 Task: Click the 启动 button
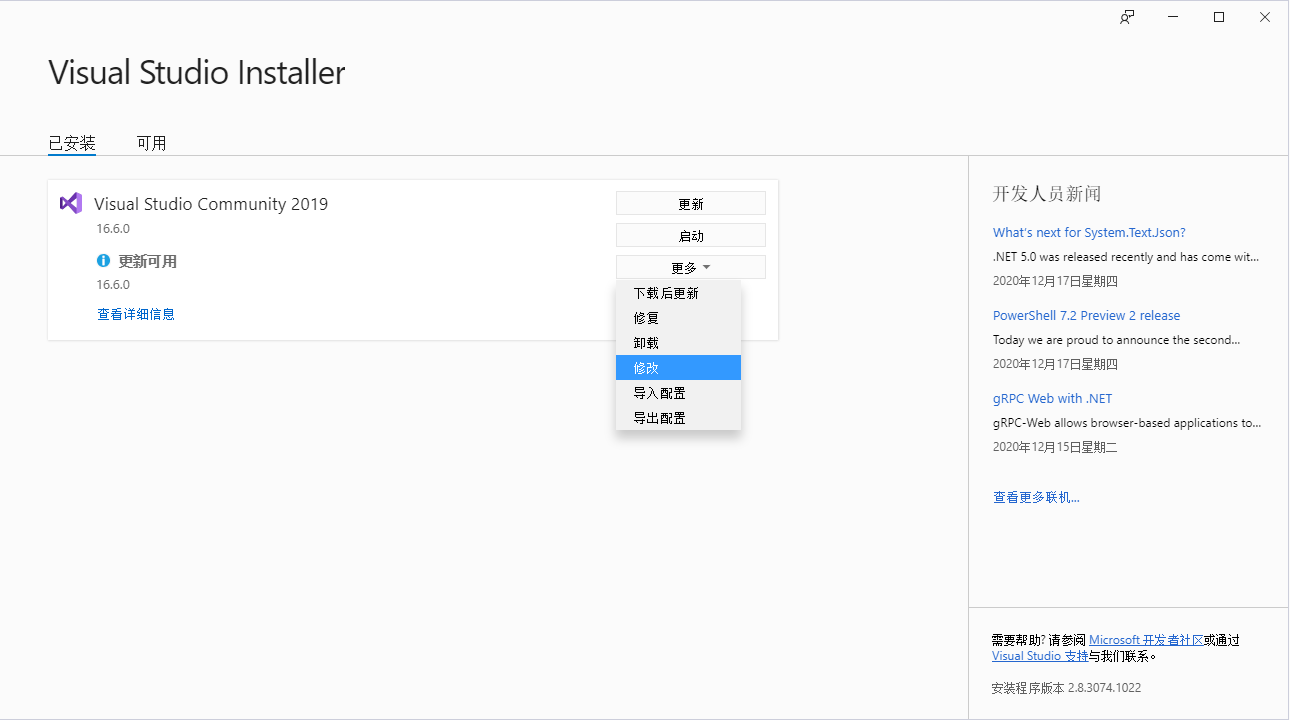tap(691, 235)
